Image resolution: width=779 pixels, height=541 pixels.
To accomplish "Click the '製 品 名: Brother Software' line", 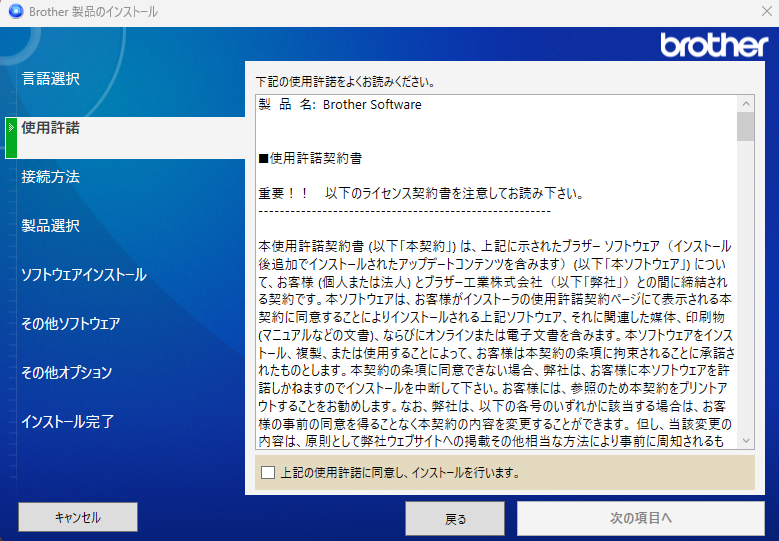I will click(x=340, y=104).
